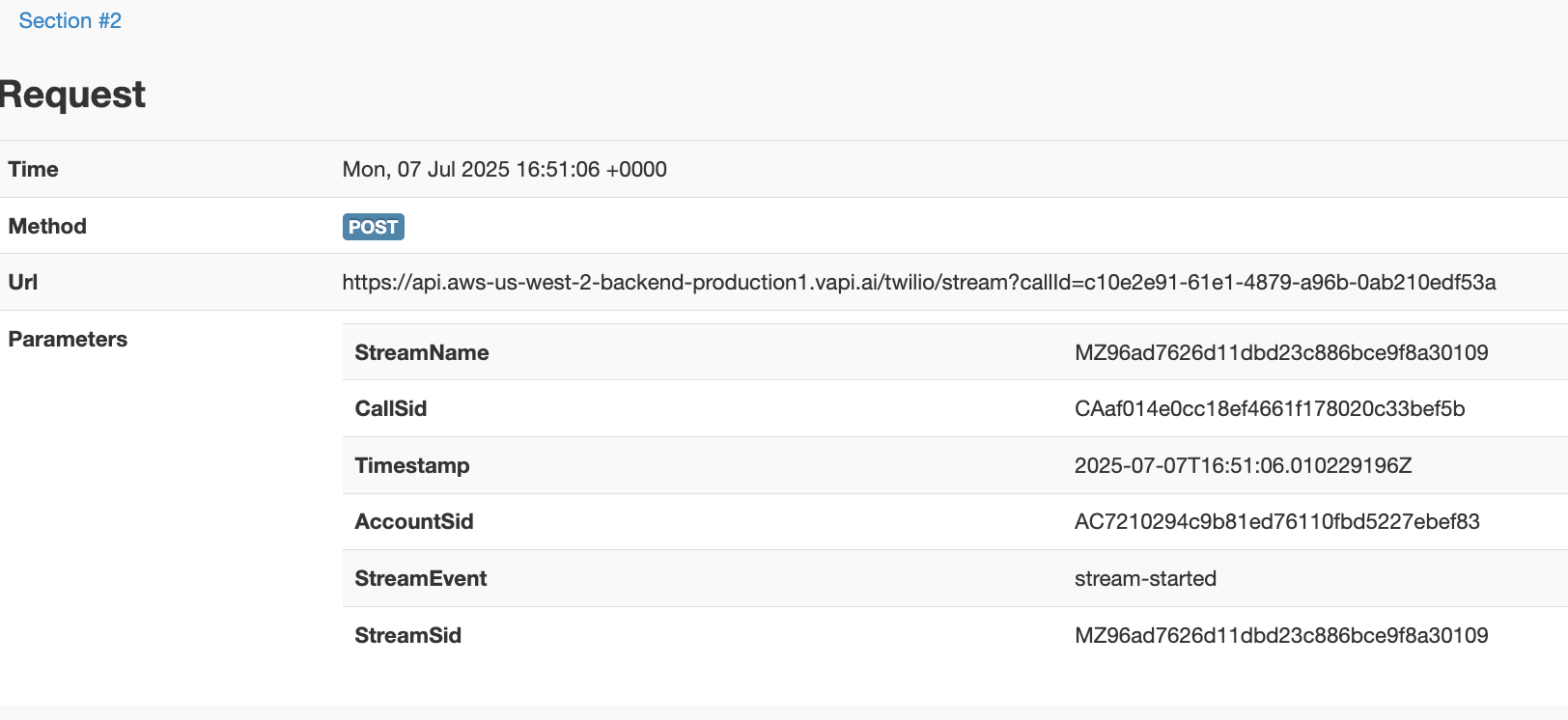Click the CallSid parameter label
1568x720 pixels.
point(390,409)
